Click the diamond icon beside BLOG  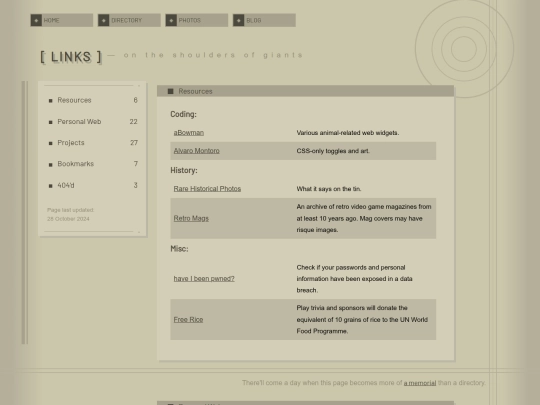point(239,20)
